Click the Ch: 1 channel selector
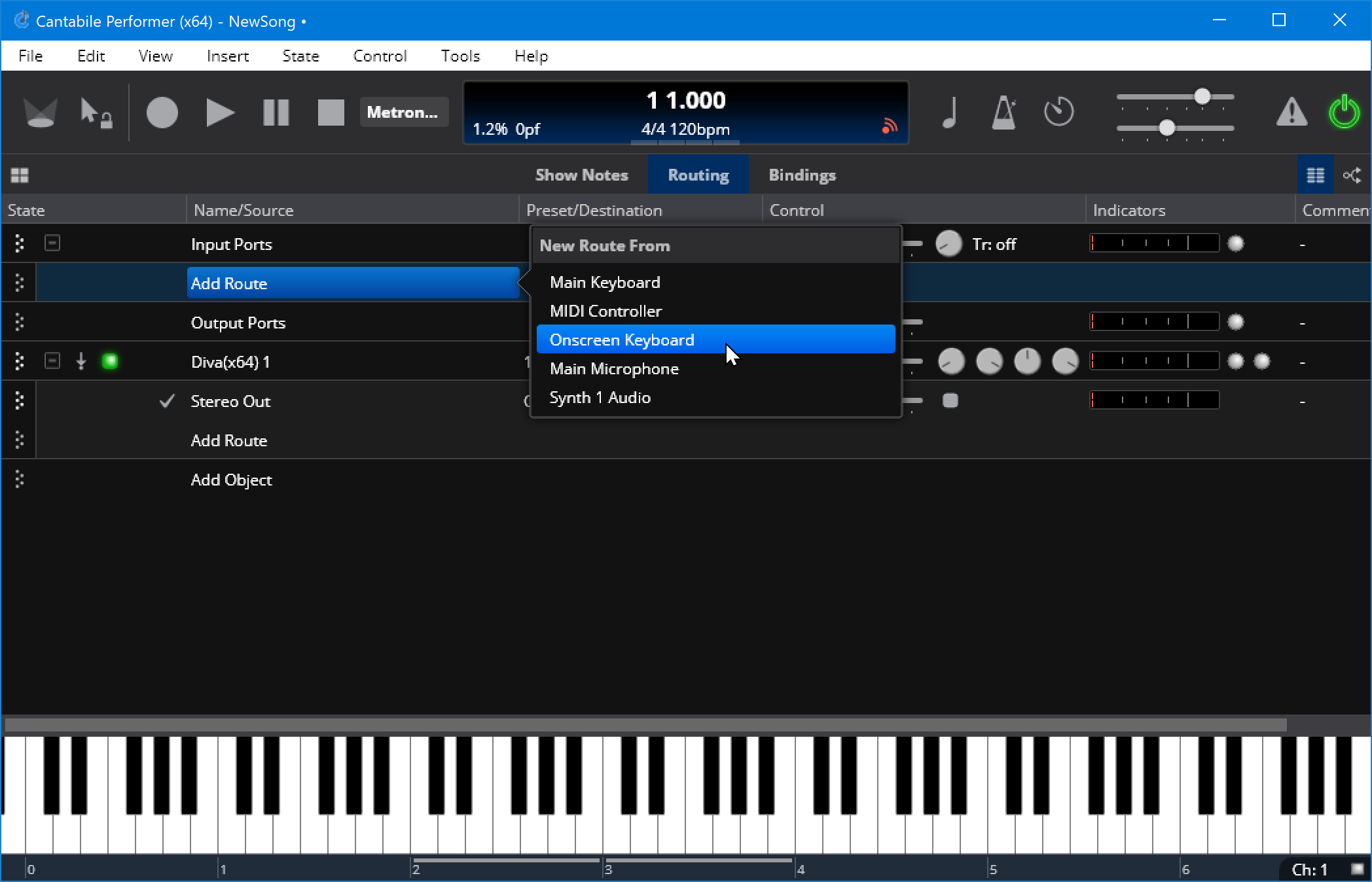The image size is (1372, 882). 1309,870
